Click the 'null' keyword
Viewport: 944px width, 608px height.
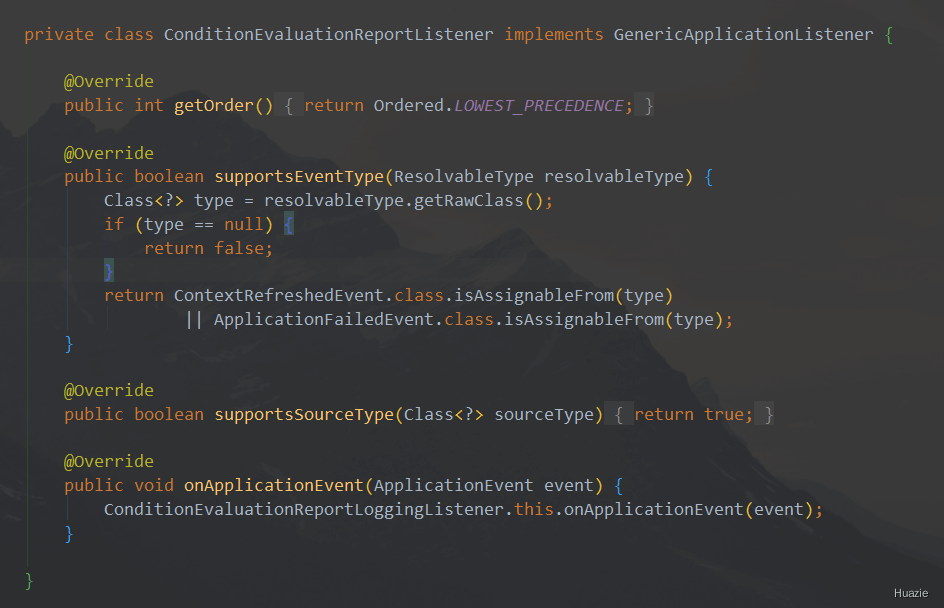click(244, 224)
